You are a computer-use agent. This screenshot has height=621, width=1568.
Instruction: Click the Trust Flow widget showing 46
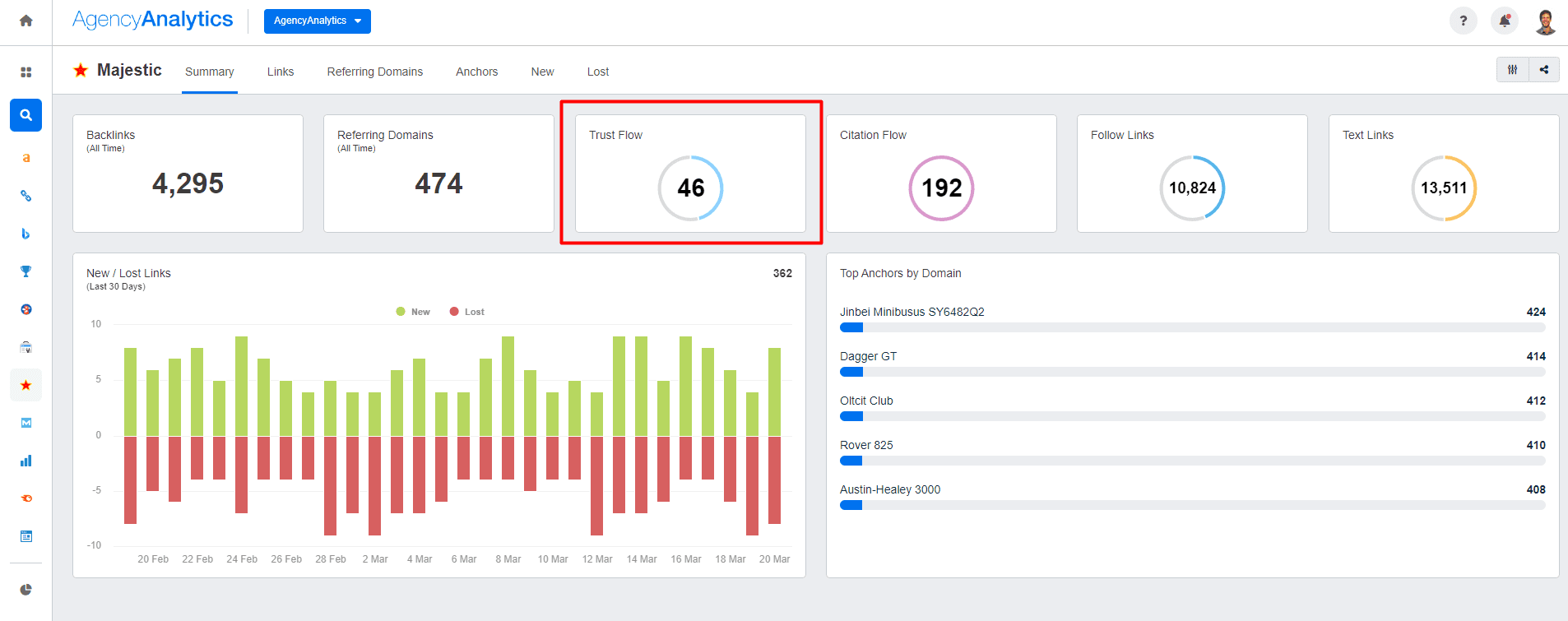[x=690, y=174]
